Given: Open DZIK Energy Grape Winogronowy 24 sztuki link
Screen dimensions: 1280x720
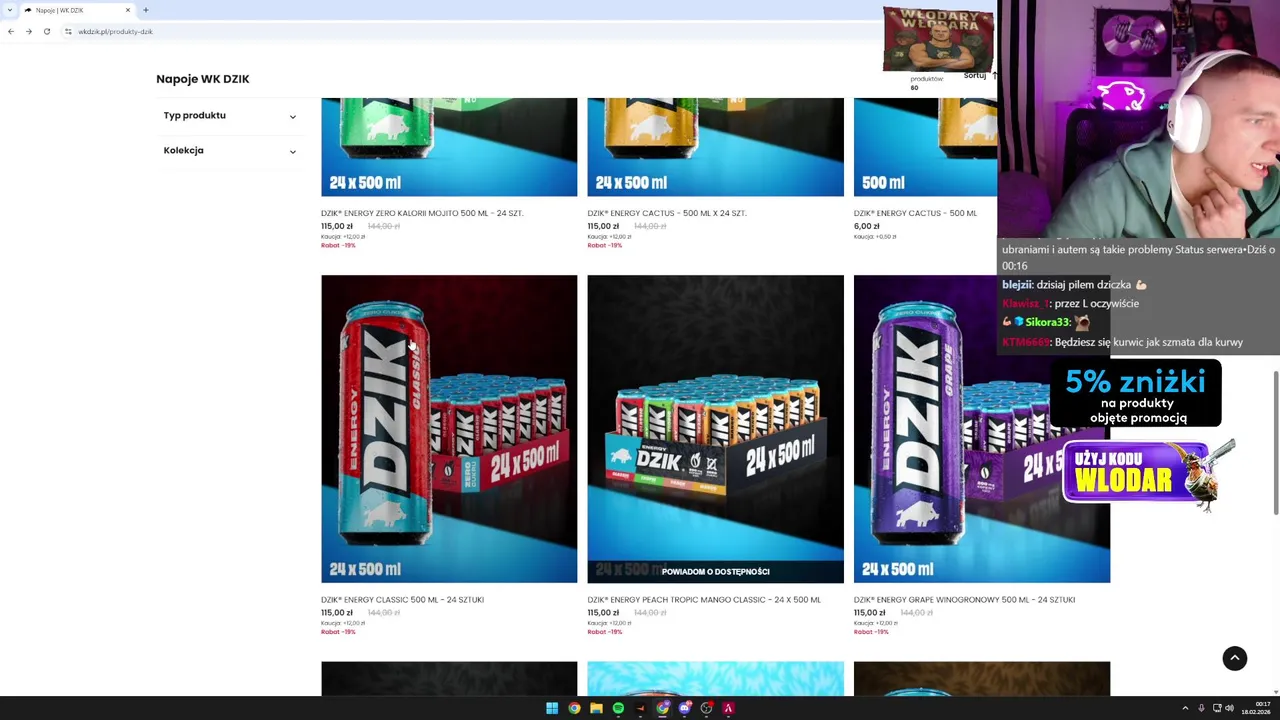Looking at the screenshot, I should tap(964, 600).
